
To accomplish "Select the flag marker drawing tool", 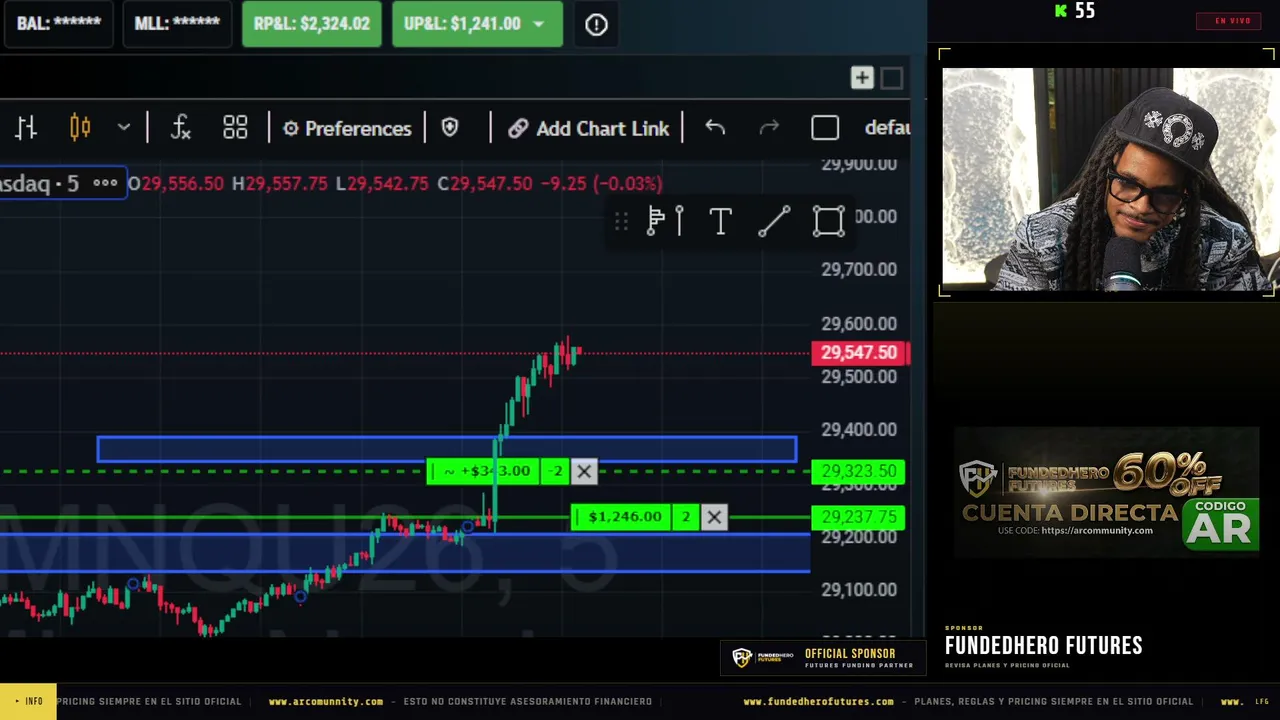I will (656, 221).
